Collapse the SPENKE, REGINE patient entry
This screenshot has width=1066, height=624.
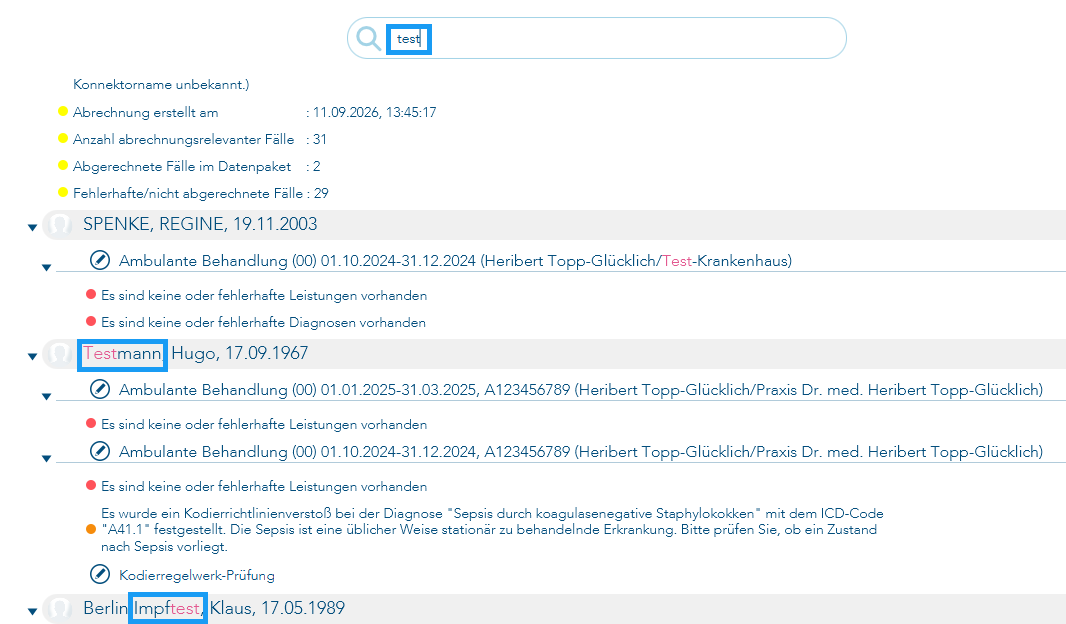tap(32, 227)
